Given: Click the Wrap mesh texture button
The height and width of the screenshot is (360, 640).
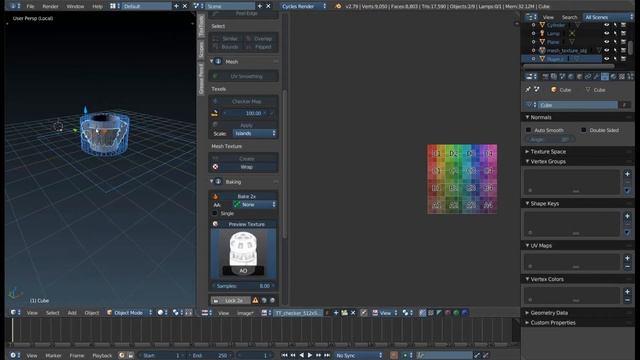Looking at the screenshot, I should (x=247, y=167).
